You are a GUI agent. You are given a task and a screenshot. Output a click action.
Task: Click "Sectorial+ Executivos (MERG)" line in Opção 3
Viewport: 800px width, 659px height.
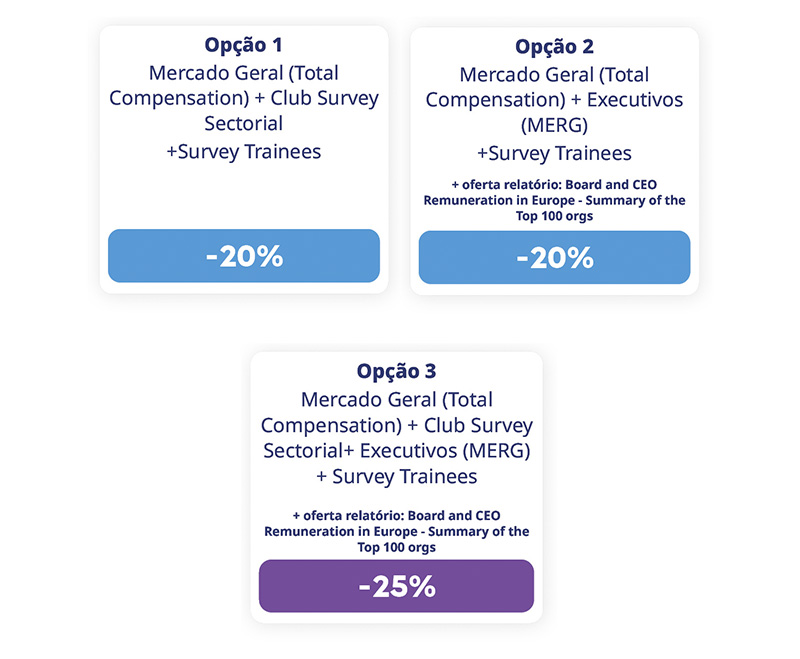click(x=396, y=451)
